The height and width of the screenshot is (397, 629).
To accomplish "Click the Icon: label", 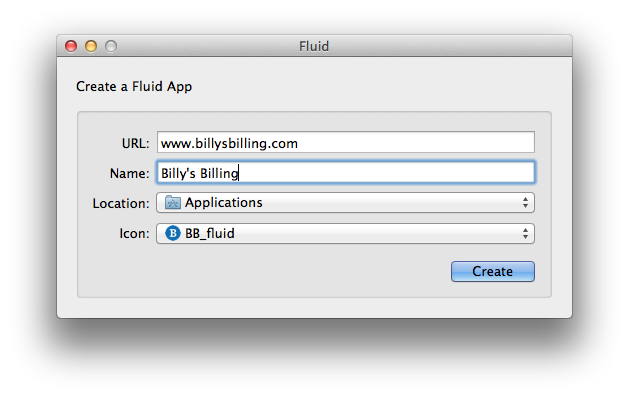I will 134,233.
